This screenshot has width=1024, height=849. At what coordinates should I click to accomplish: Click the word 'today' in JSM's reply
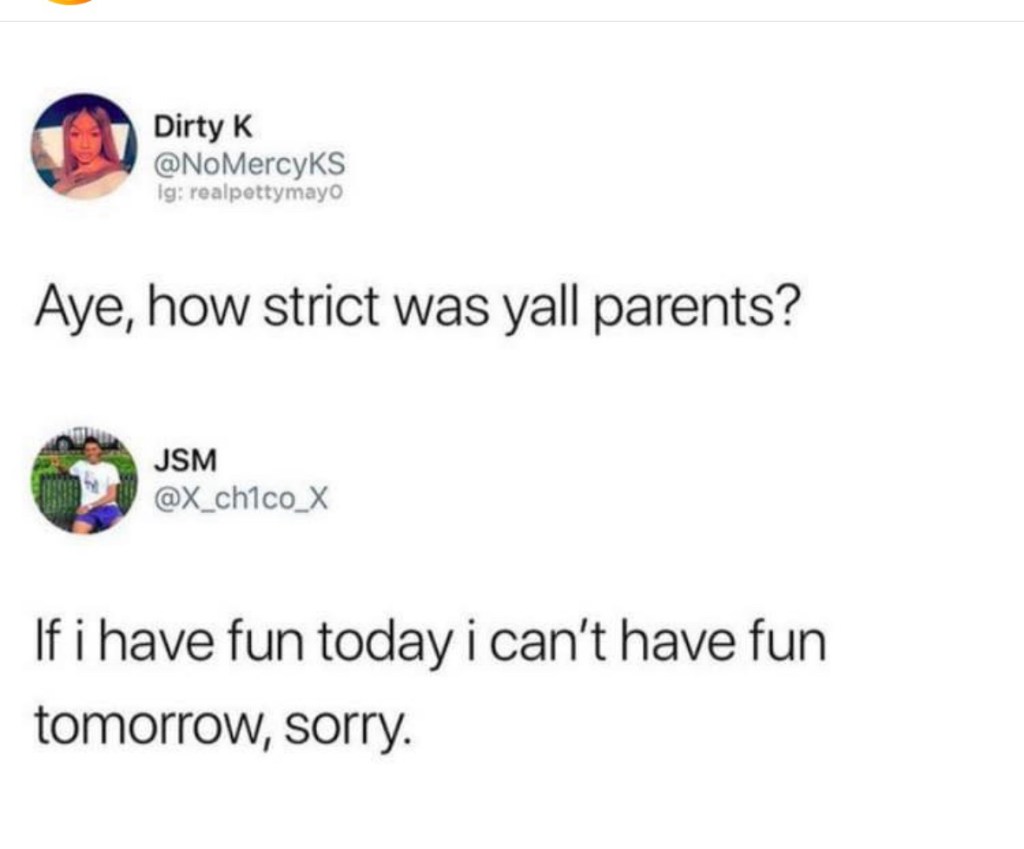[385, 643]
